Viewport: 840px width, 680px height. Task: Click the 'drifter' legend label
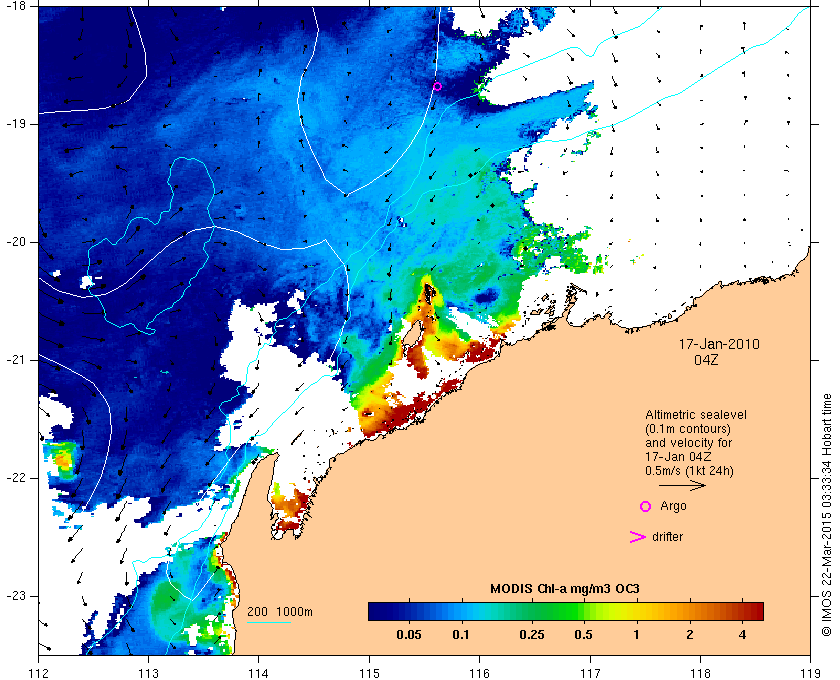(668, 537)
